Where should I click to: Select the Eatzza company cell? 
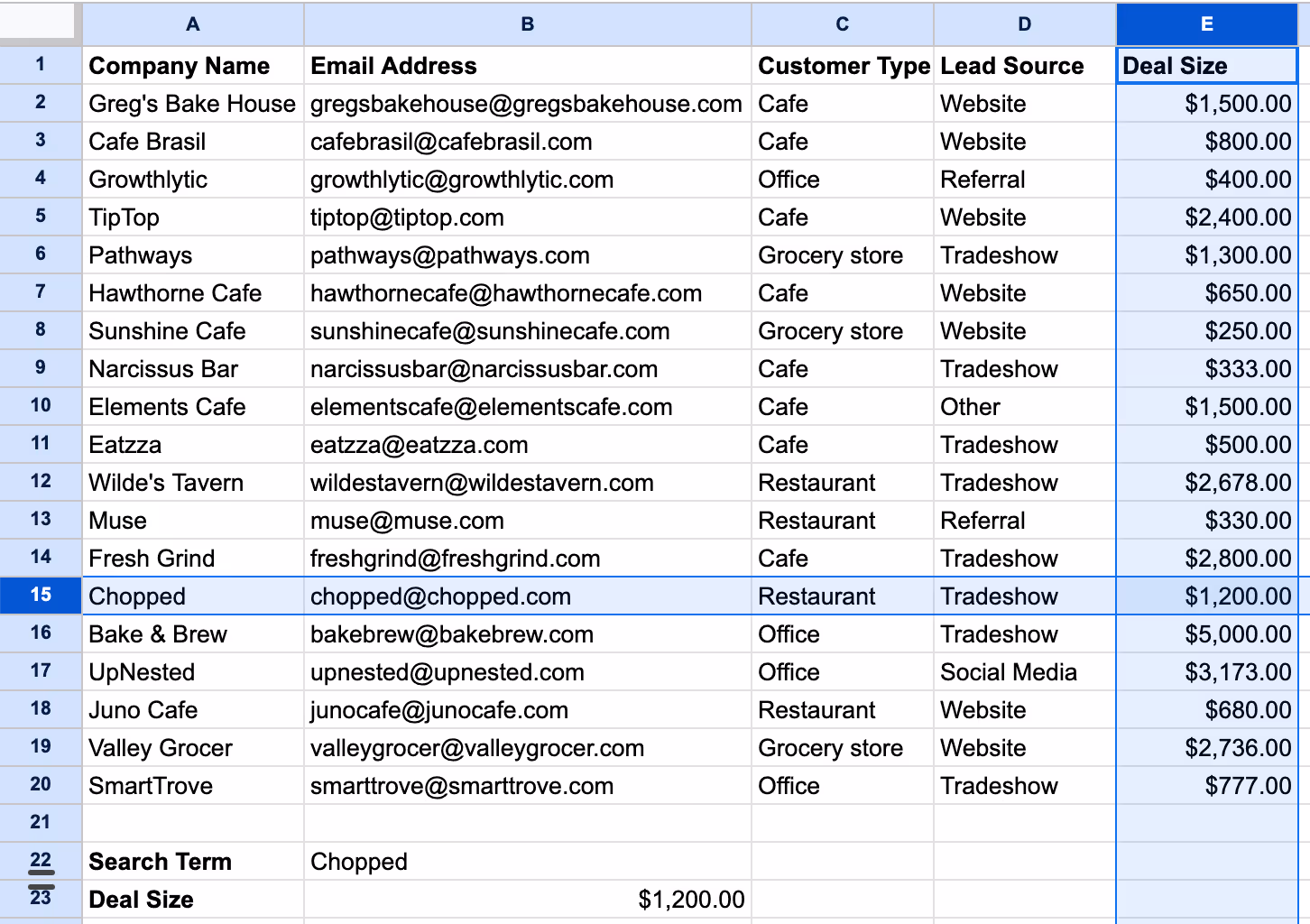point(193,445)
